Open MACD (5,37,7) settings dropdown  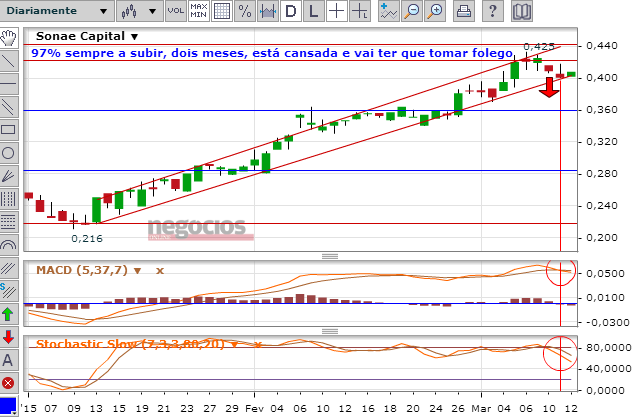click(x=137, y=271)
